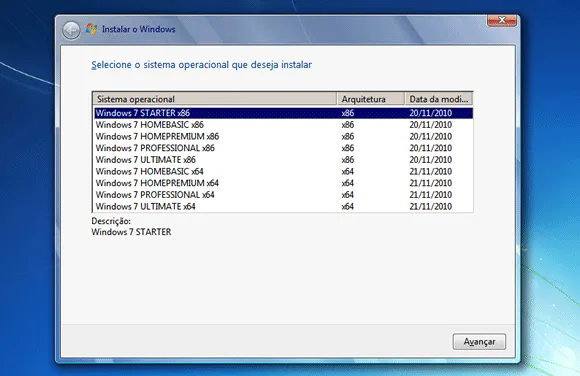Click date 20/11/2010 of PROFESSIONAL x86 row
This screenshot has height=376, width=580.
click(431, 148)
